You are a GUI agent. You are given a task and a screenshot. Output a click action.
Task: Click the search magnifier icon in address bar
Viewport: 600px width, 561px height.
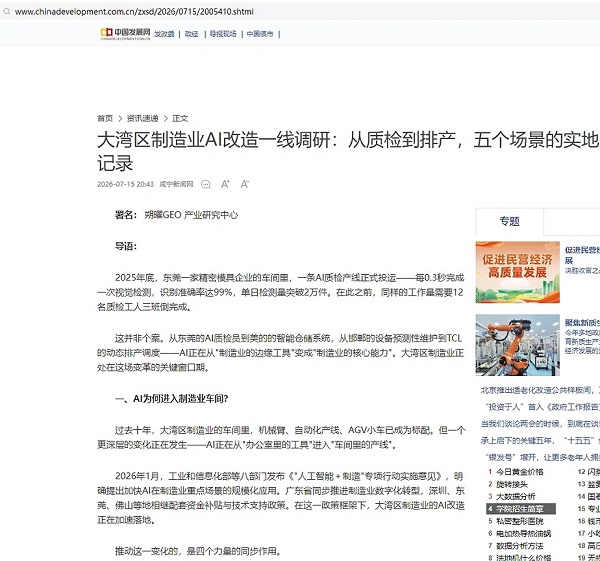pyautogui.click(x=7, y=11)
